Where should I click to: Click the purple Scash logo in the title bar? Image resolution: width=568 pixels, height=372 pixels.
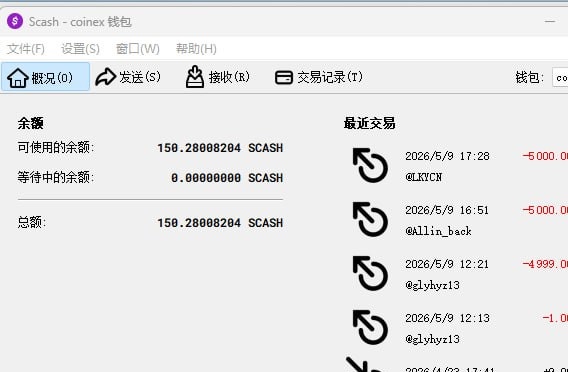15,21
